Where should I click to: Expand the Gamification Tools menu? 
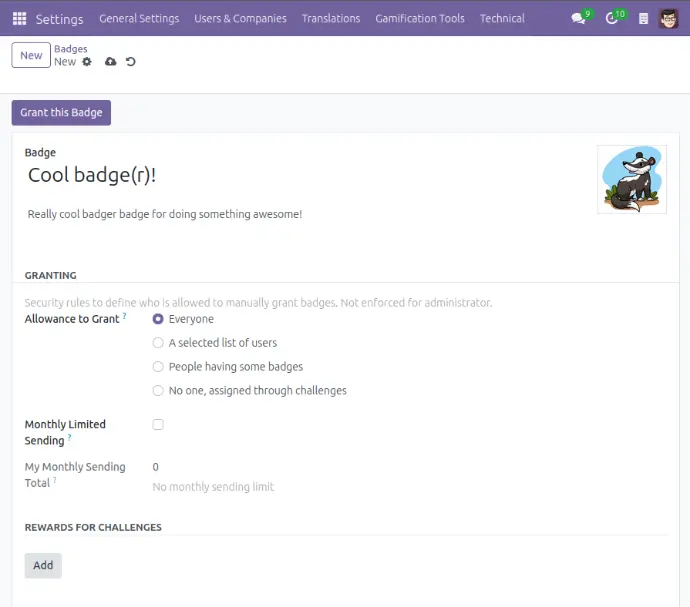click(x=419, y=18)
